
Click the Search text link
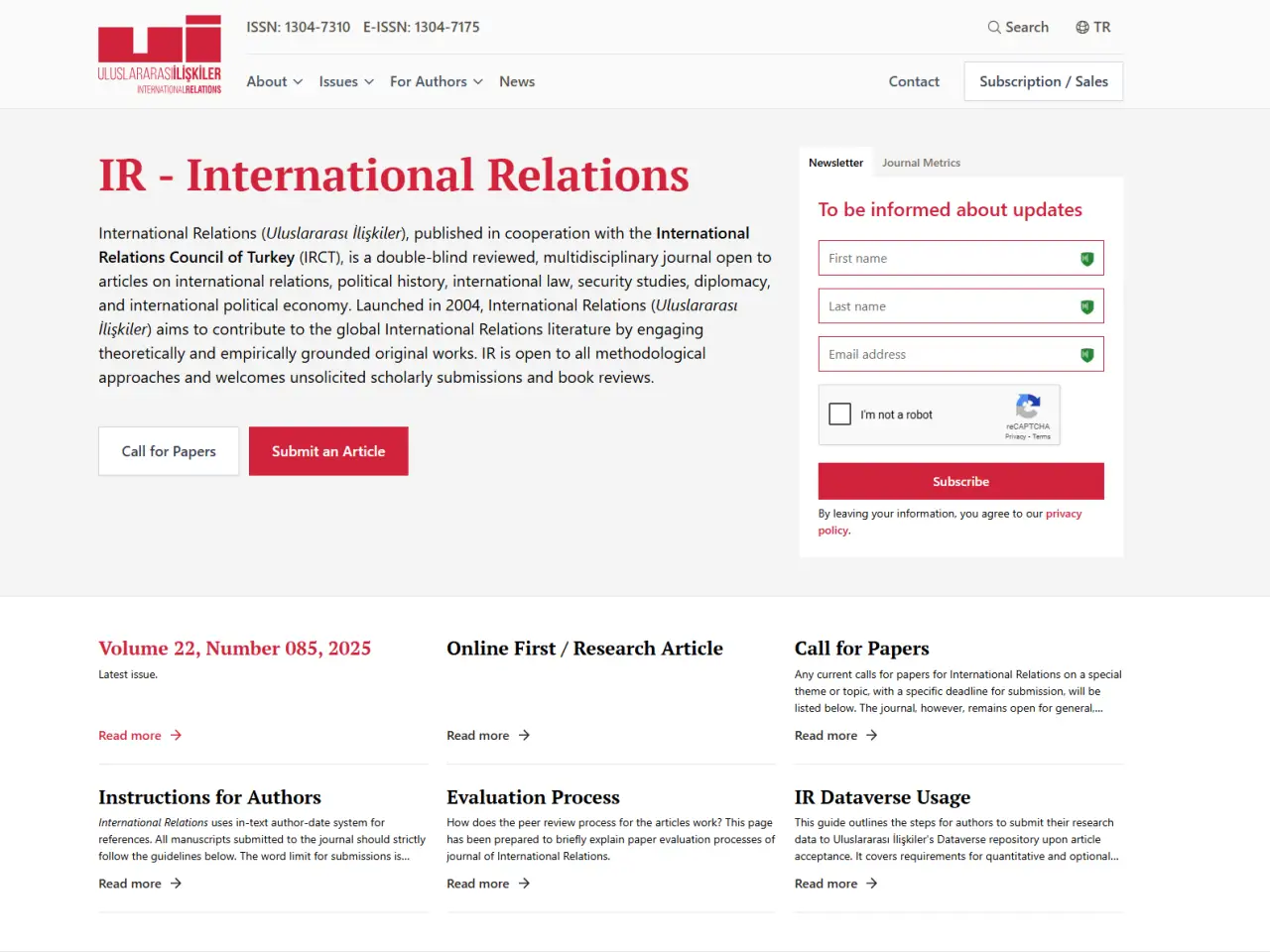pyautogui.click(x=1027, y=28)
